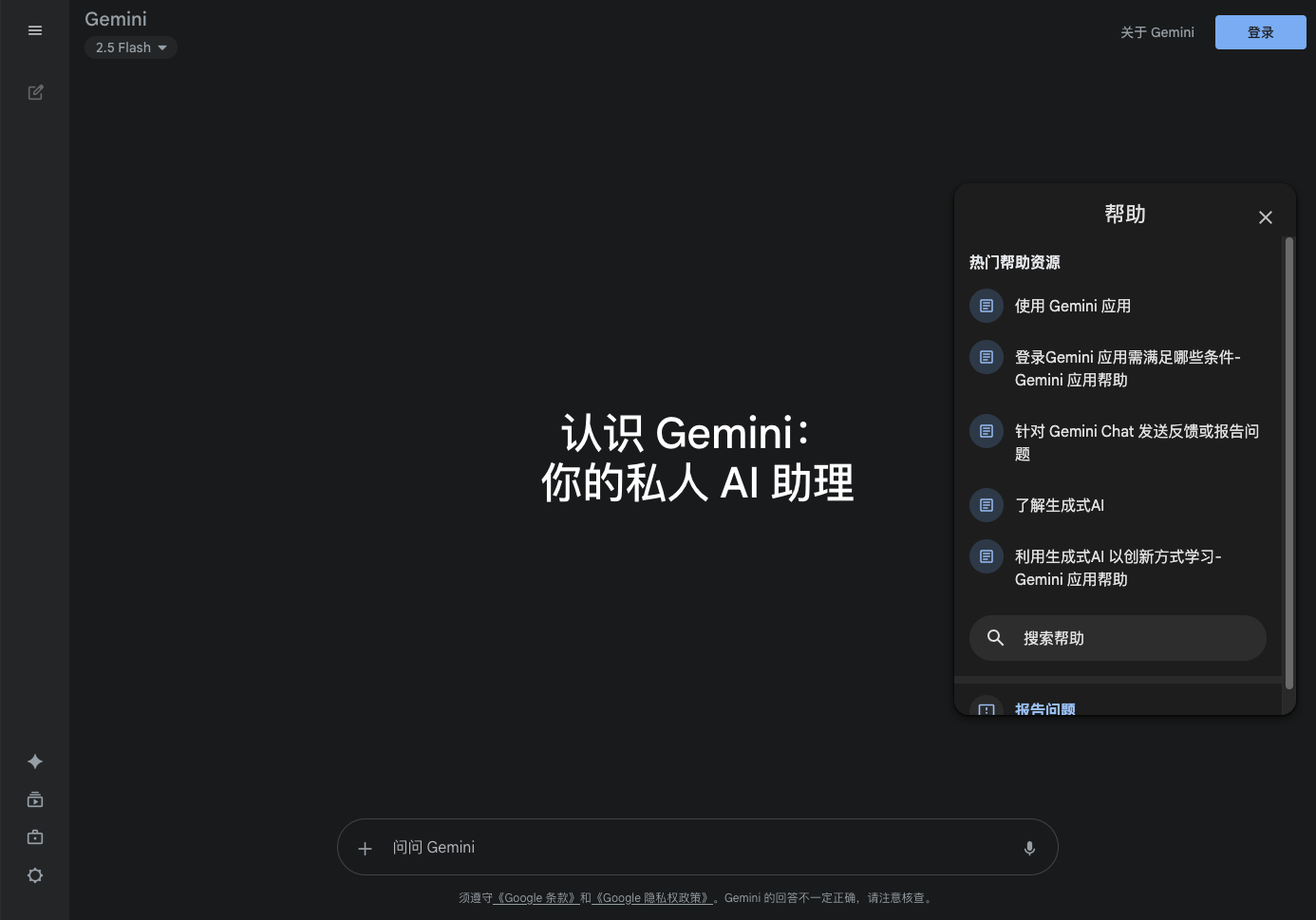Image resolution: width=1316 pixels, height=920 pixels.
Task: Click the 登录 sign-in button
Action: (x=1260, y=32)
